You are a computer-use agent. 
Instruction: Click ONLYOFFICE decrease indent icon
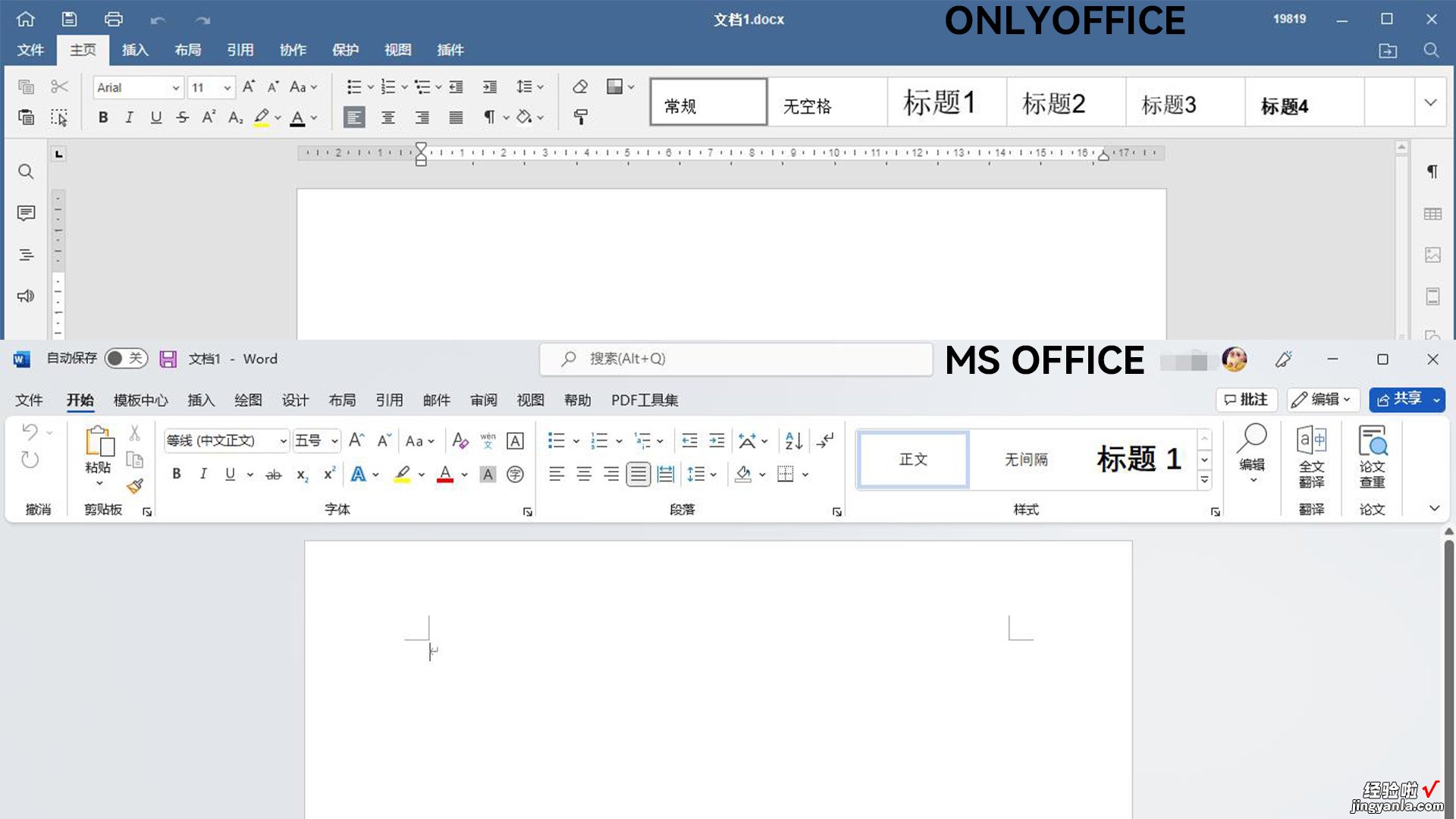(456, 86)
